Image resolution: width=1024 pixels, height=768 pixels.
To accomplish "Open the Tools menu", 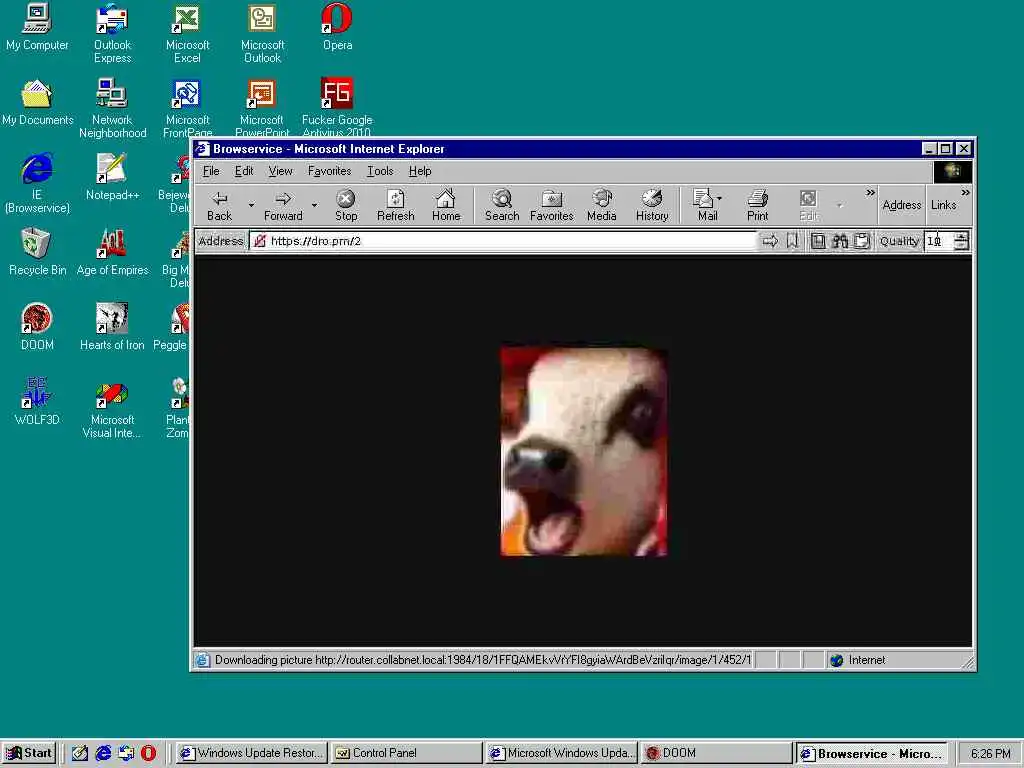I will click(379, 171).
